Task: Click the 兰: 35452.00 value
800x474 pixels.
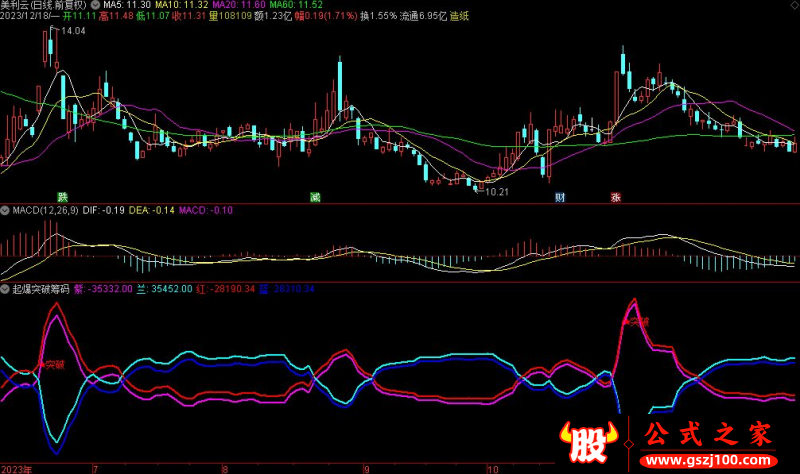Action: coord(164,289)
